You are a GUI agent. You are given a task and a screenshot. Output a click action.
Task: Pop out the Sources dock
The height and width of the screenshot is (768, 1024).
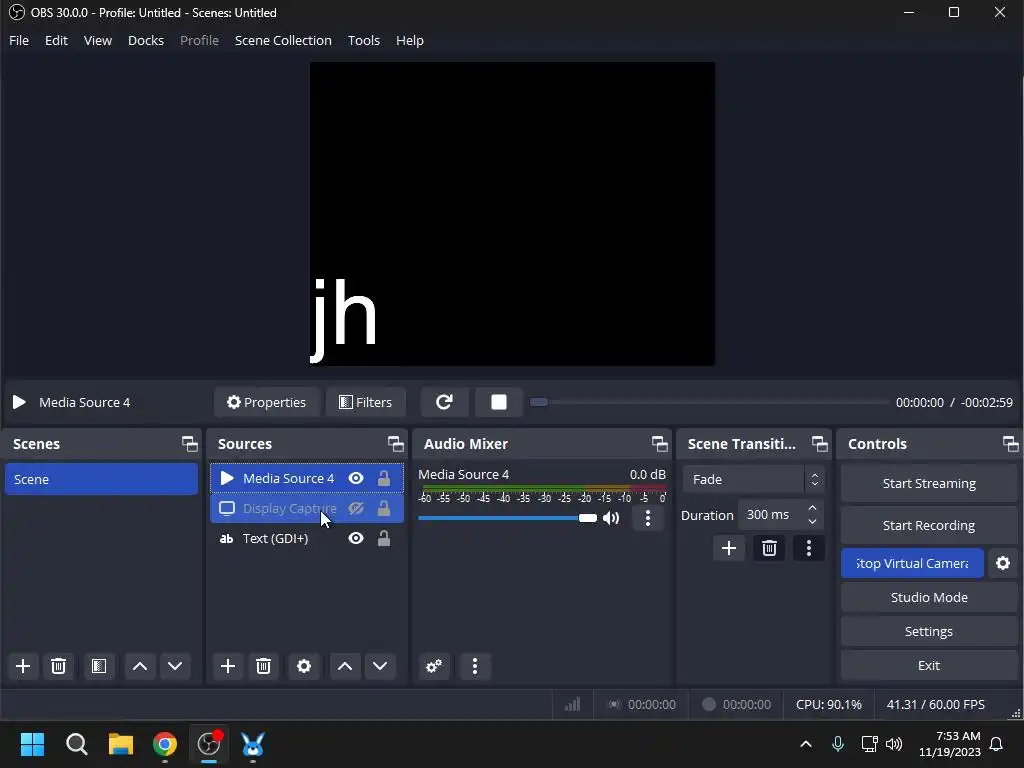(x=396, y=444)
